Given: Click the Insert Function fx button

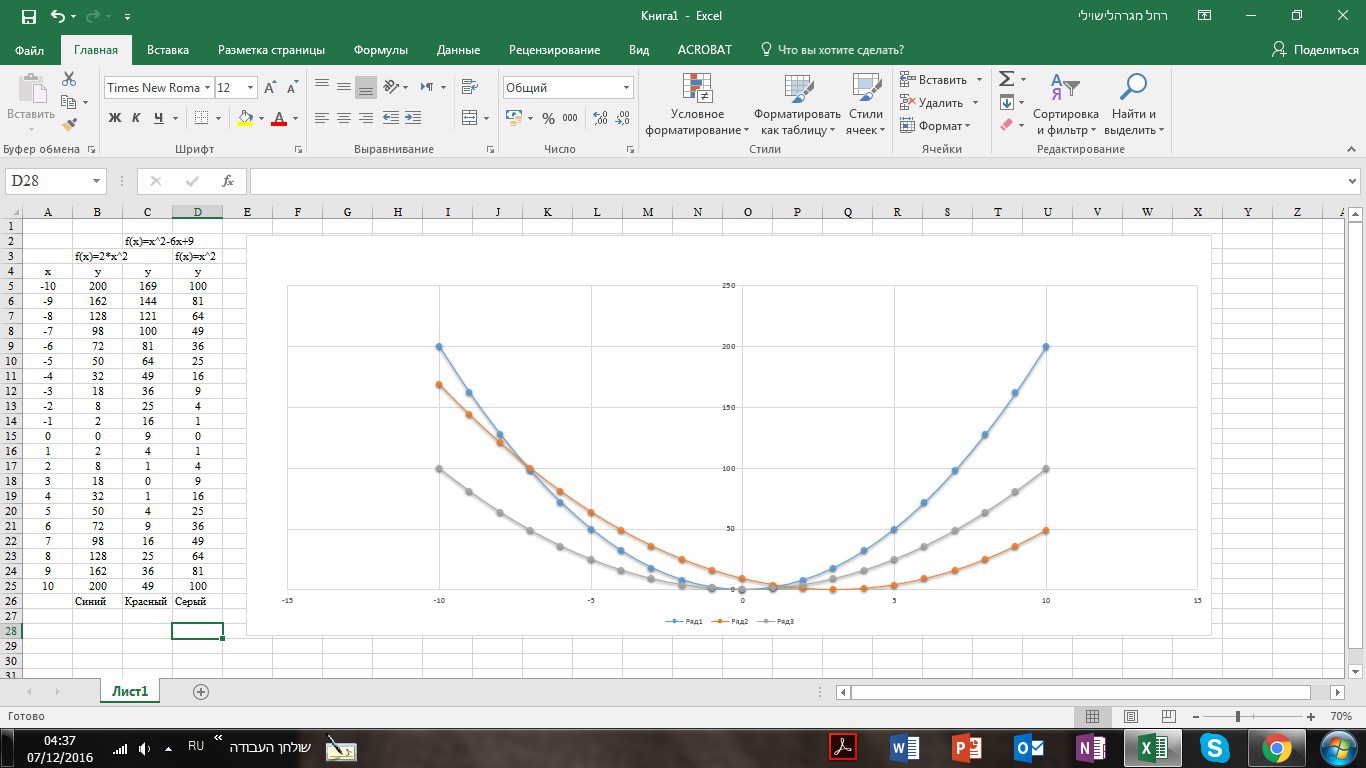Looking at the screenshot, I should point(228,181).
